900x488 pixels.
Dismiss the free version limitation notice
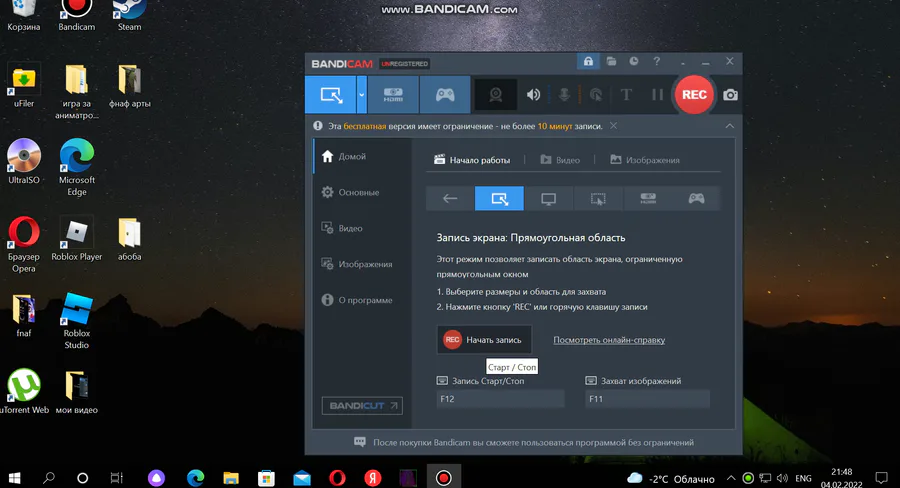[614, 126]
